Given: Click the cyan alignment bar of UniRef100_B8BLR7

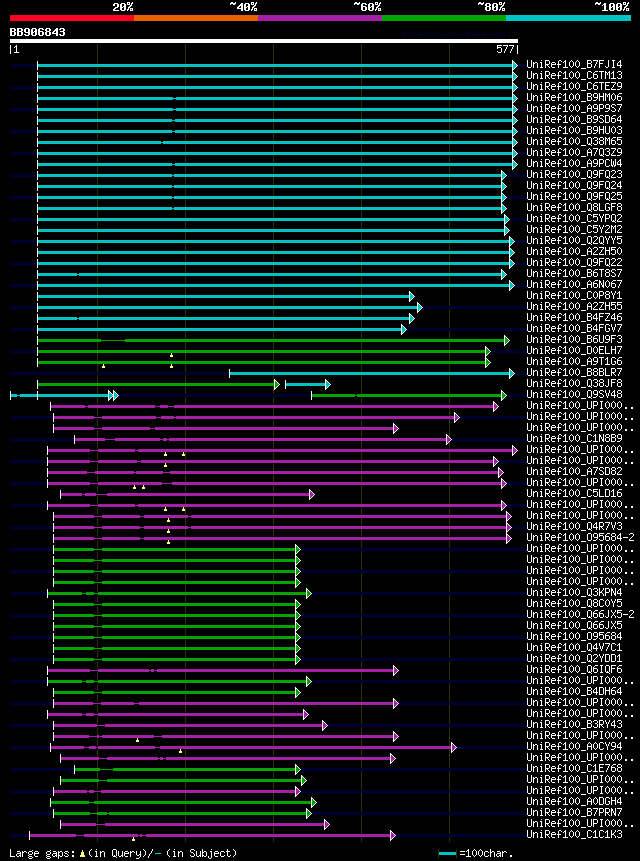Looking at the screenshot, I should coord(372,373).
